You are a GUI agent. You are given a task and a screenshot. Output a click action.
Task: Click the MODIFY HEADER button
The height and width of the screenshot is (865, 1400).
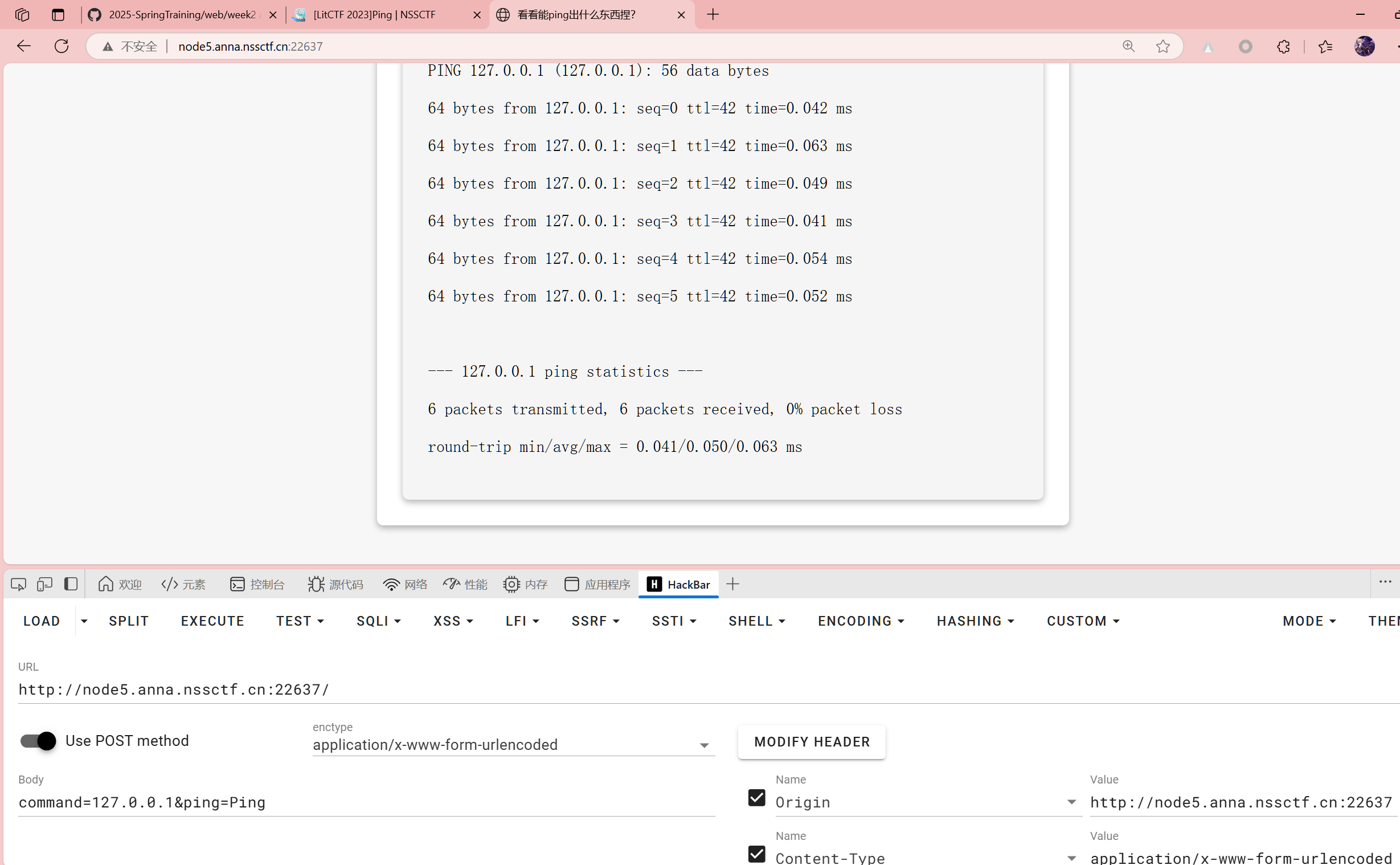click(x=811, y=742)
